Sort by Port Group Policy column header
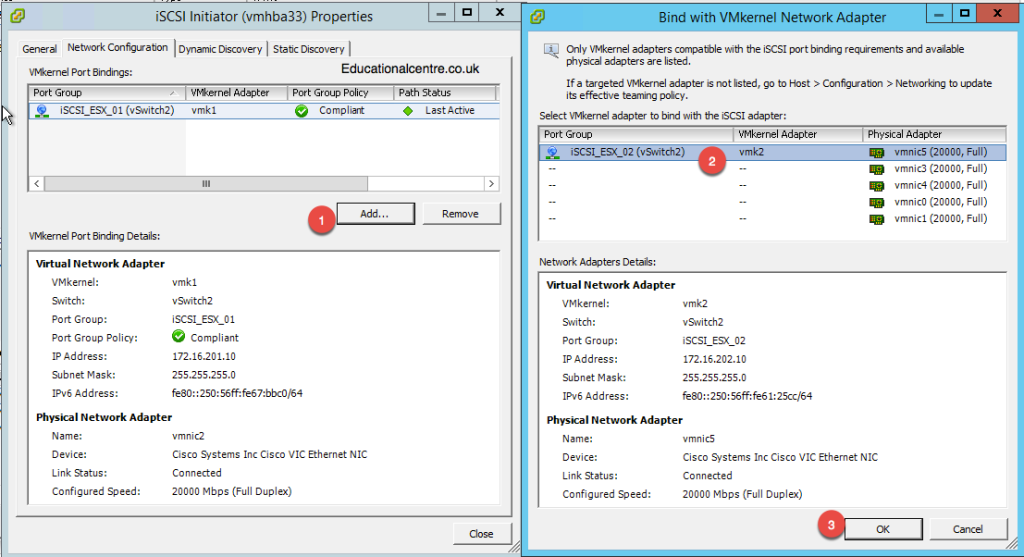The width and height of the screenshot is (1024, 557). coord(340,93)
